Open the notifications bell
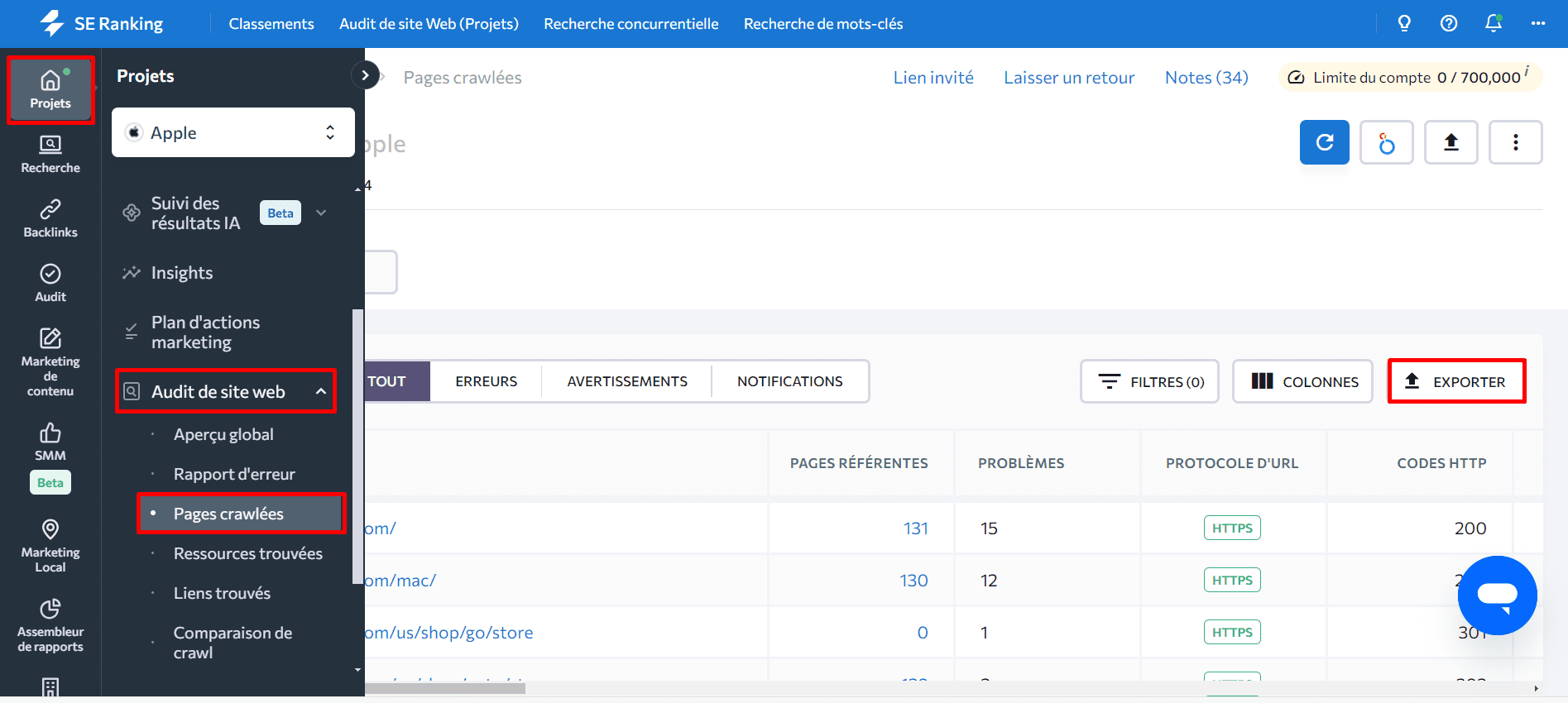1568x703 pixels. [1494, 23]
